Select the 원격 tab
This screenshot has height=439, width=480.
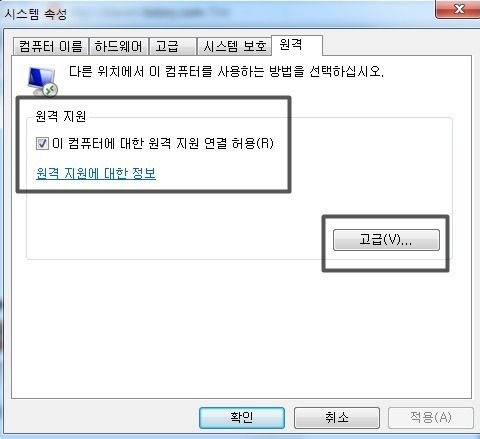[297, 45]
